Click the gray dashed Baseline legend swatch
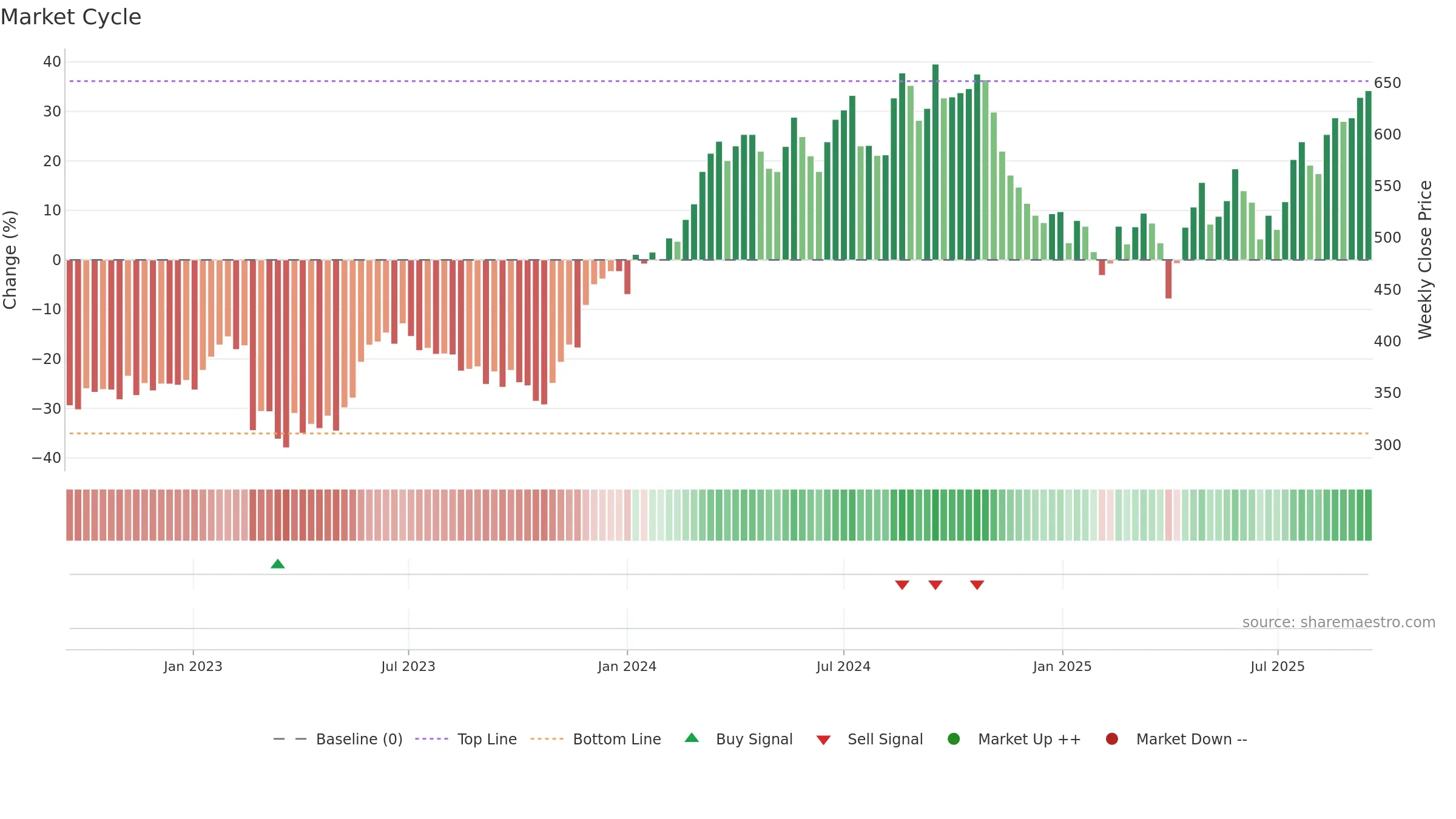This screenshot has height=819, width=1456. [x=290, y=739]
